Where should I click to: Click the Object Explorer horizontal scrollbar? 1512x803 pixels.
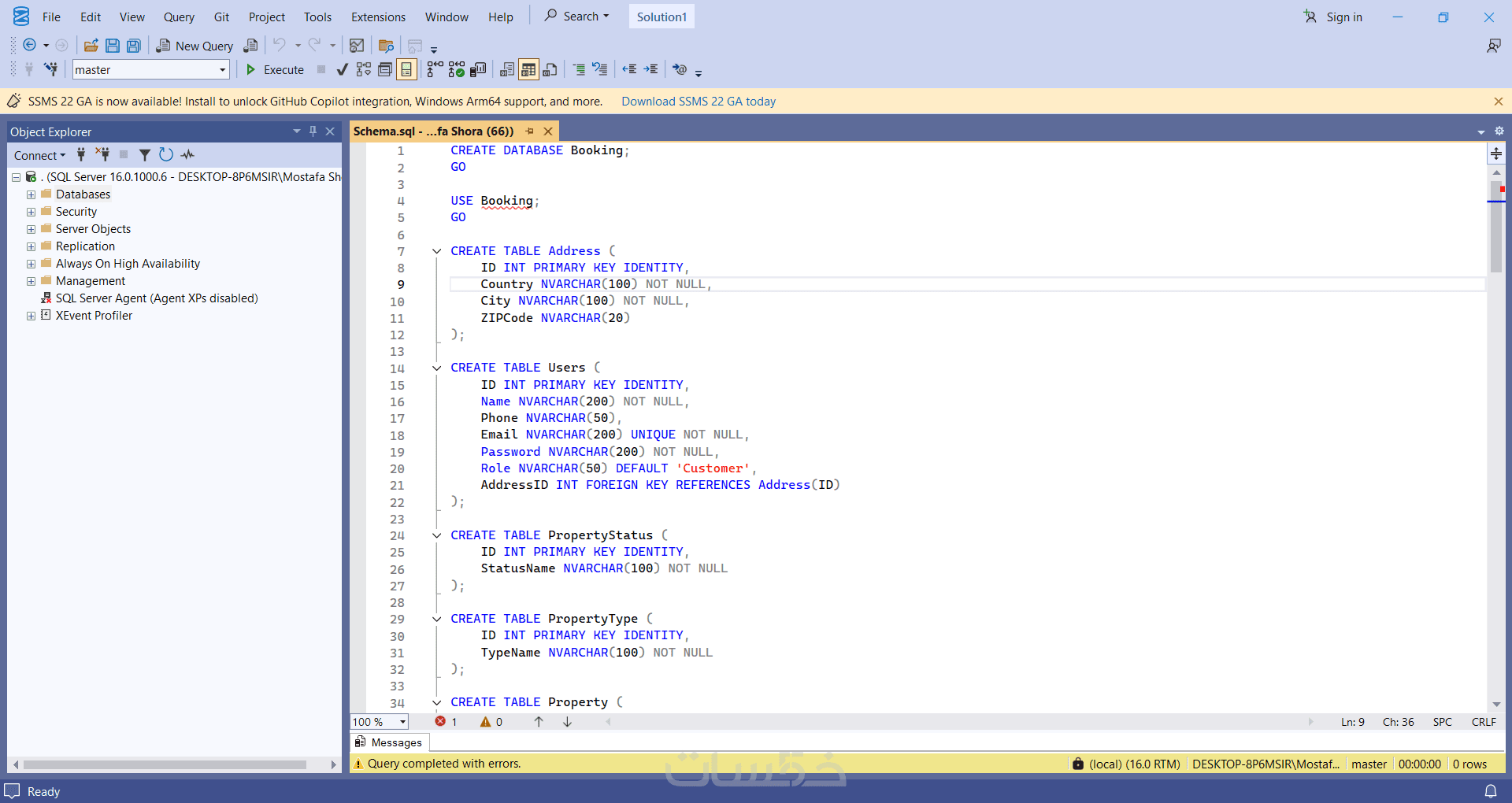[165, 764]
